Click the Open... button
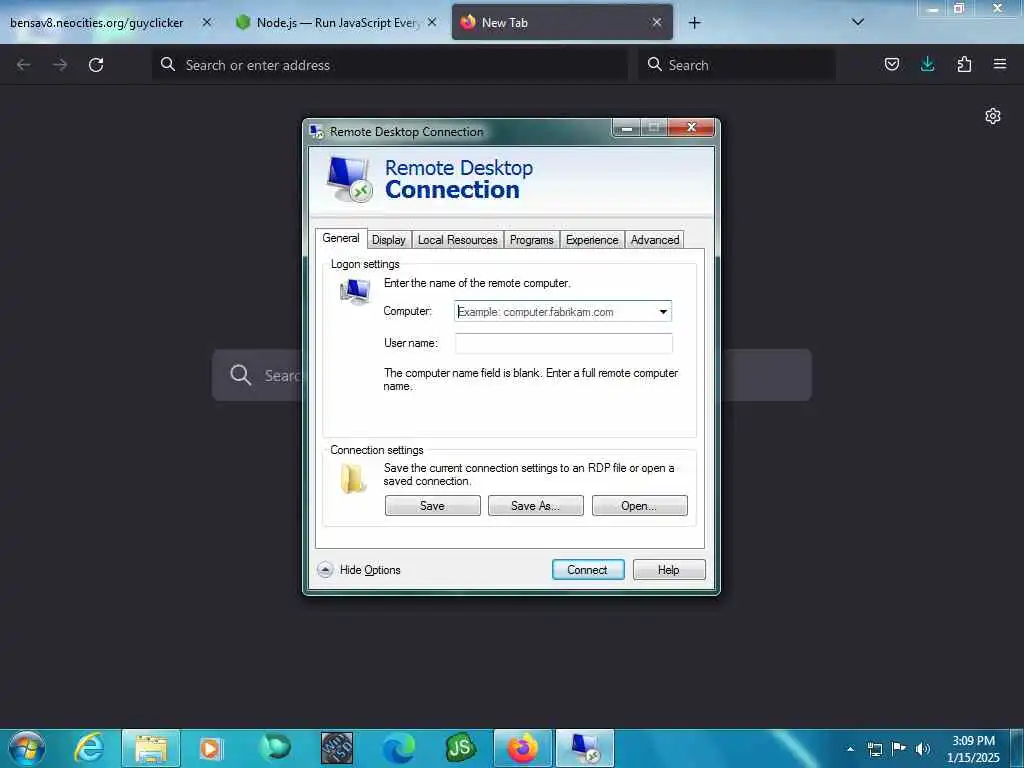Image resolution: width=1024 pixels, height=768 pixels. (639, 505)
